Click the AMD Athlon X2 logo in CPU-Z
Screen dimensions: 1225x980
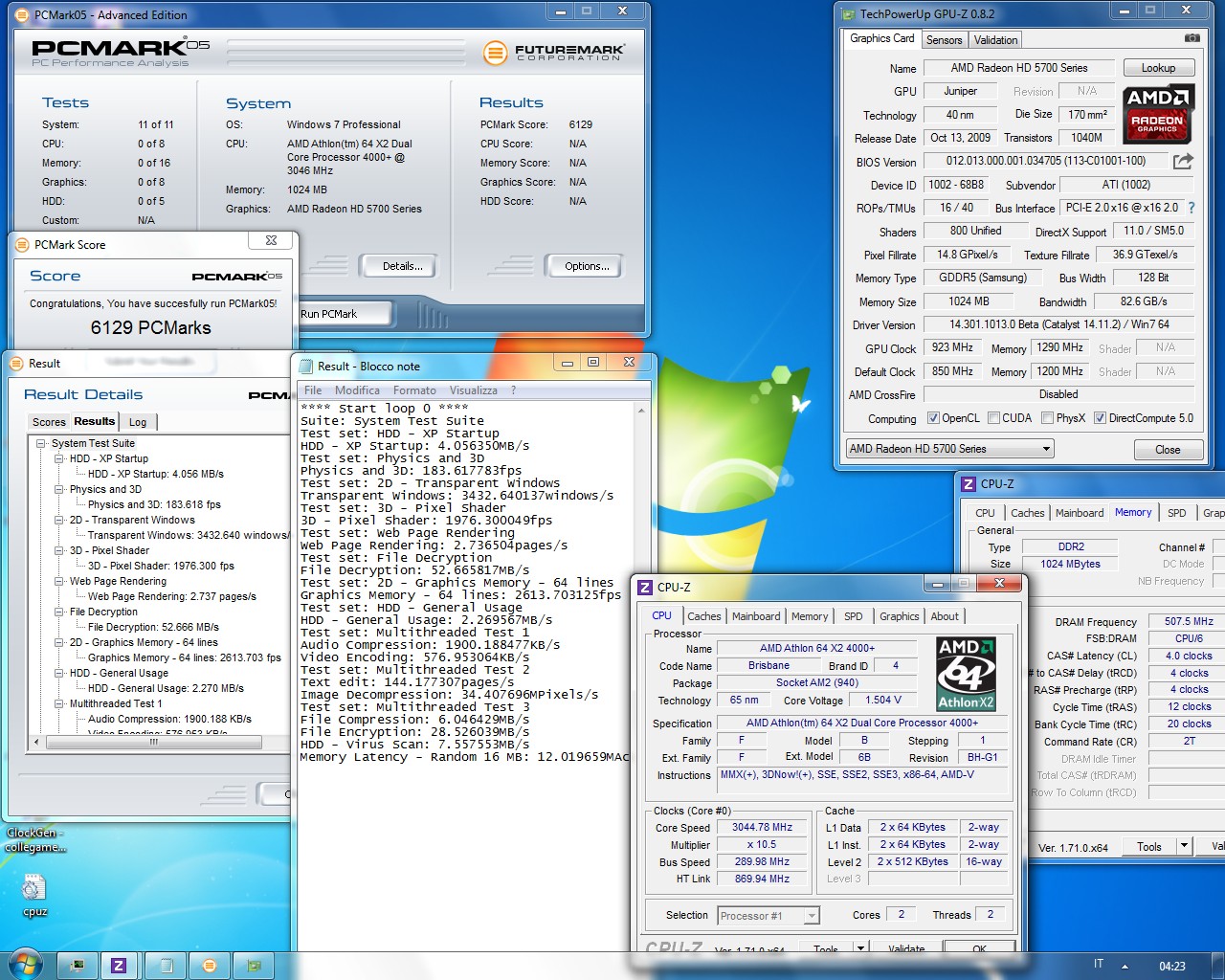[967, 674]
